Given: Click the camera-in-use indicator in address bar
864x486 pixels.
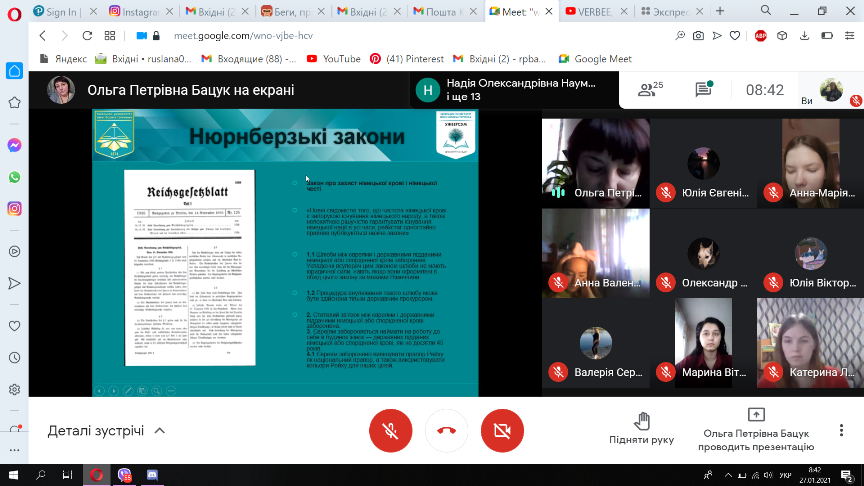Looking at the screenshot, I should (142, 36).
